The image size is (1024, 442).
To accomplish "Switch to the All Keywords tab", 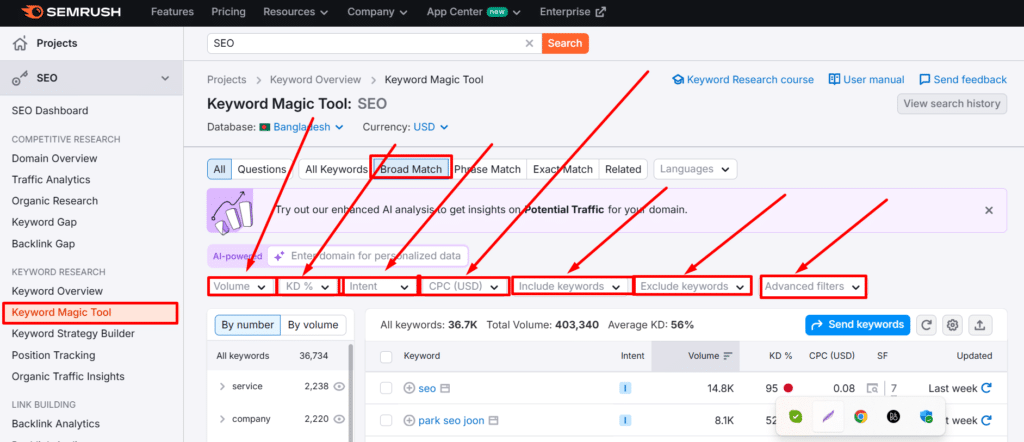I will click(336, 169).
